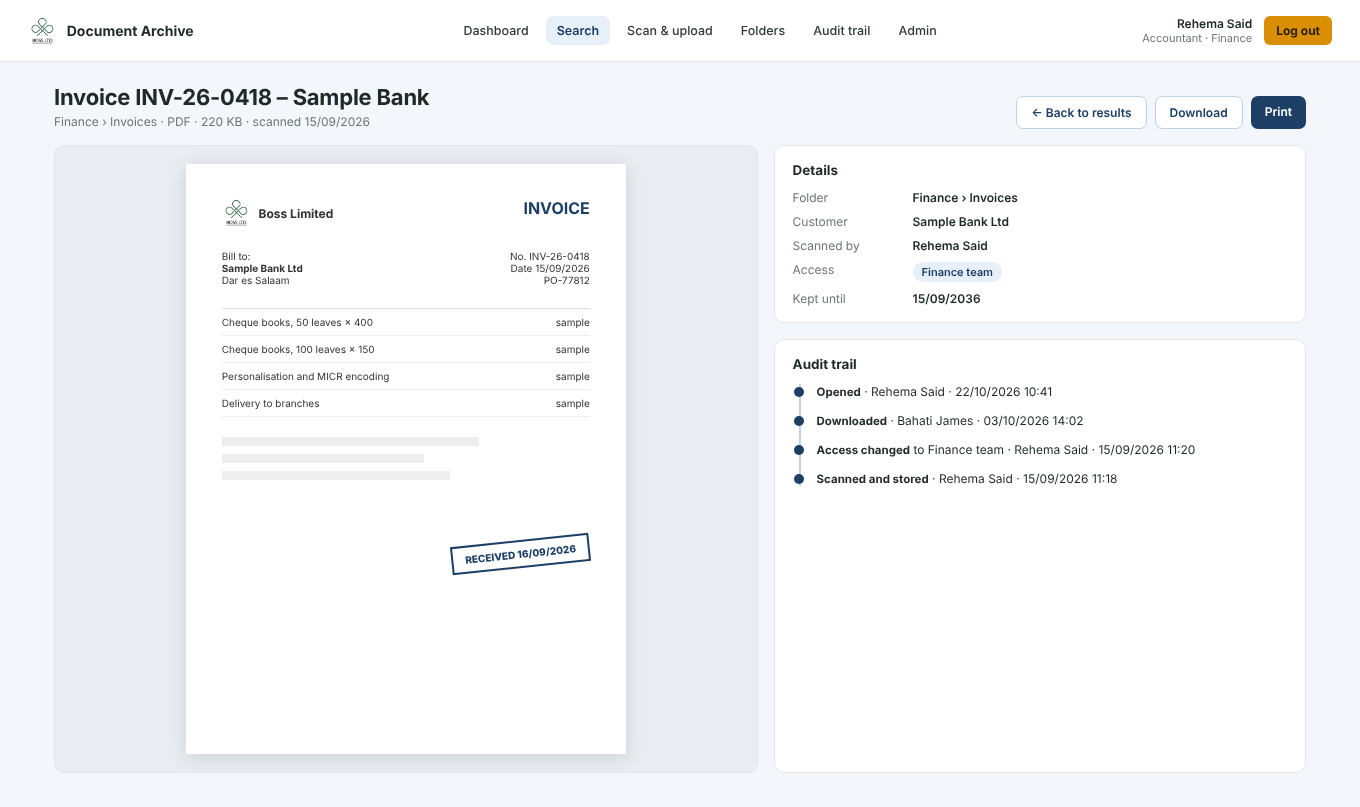Print the invoice
Image resolution: width=1360 pixels, height=807 pixels.
coord(1278,113)
